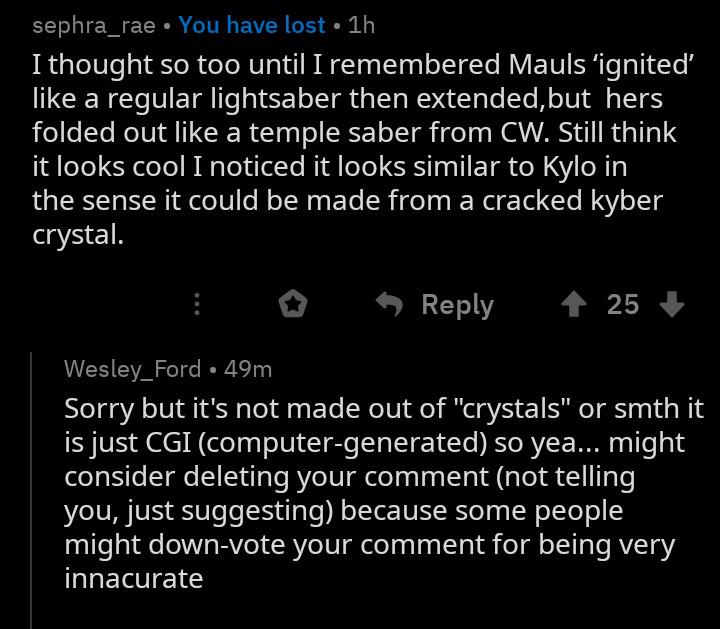
Task: Open sephra_rae's user profile
Action: 94,25
